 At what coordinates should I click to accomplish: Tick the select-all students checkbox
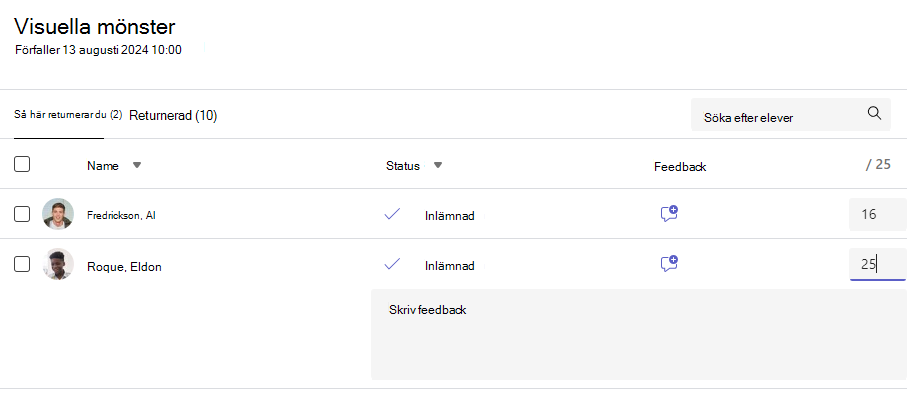click(x=22, y=164)
